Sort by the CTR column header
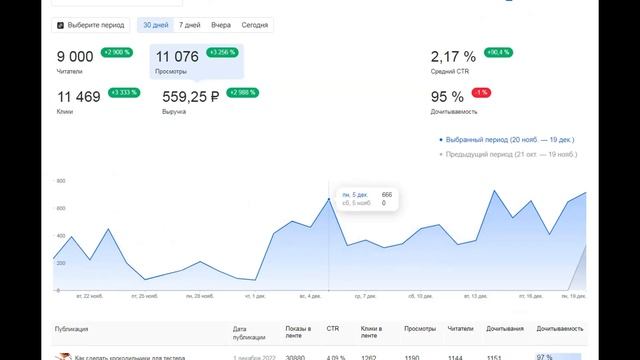This screenshot has height=360, width=640. pos(333,329)
